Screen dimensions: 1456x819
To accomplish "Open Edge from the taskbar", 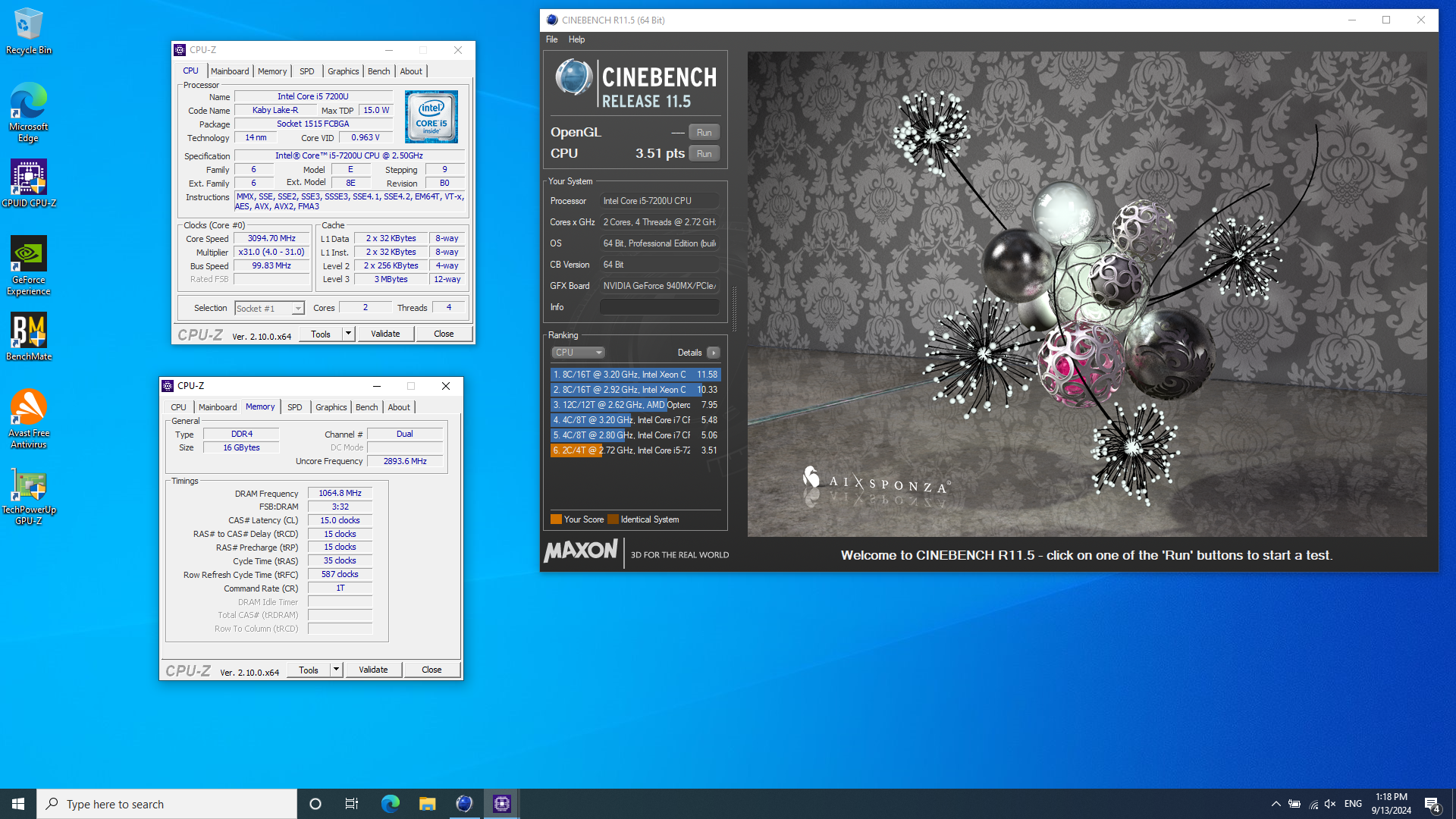I will [390, 804].
